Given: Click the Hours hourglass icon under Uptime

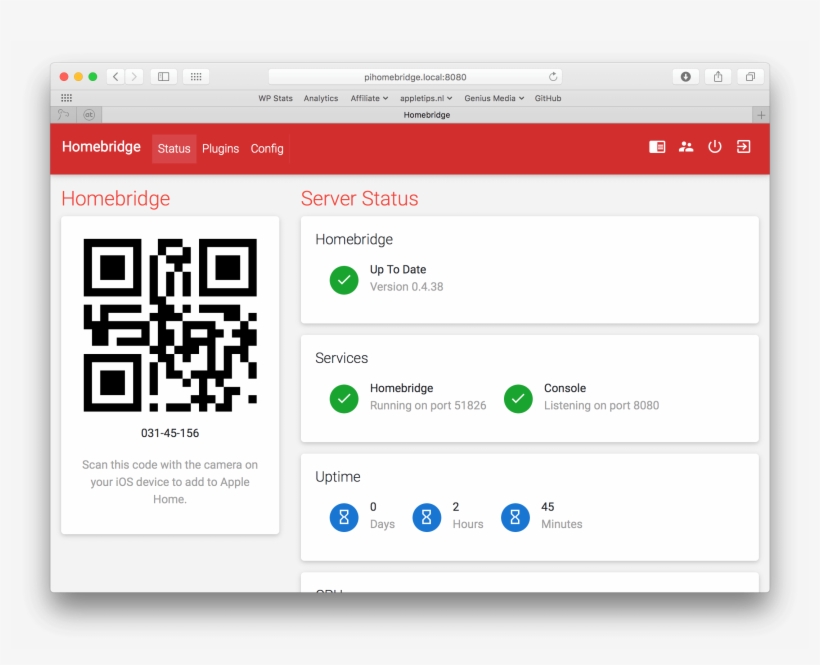Looking at the screenshot, I should [428, 517].
